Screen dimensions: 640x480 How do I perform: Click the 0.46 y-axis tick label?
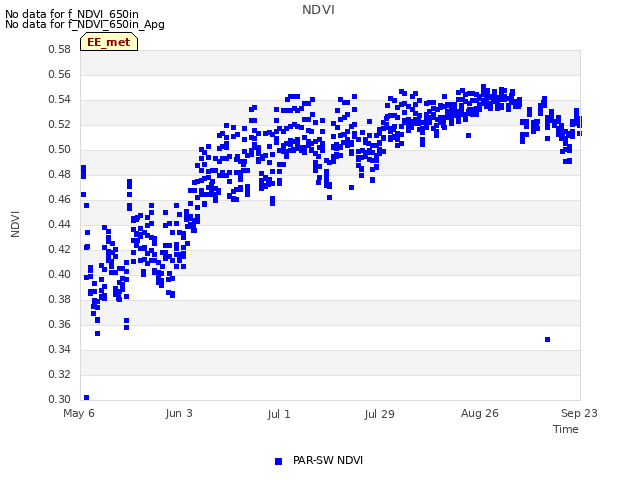(x=60, y=200)
